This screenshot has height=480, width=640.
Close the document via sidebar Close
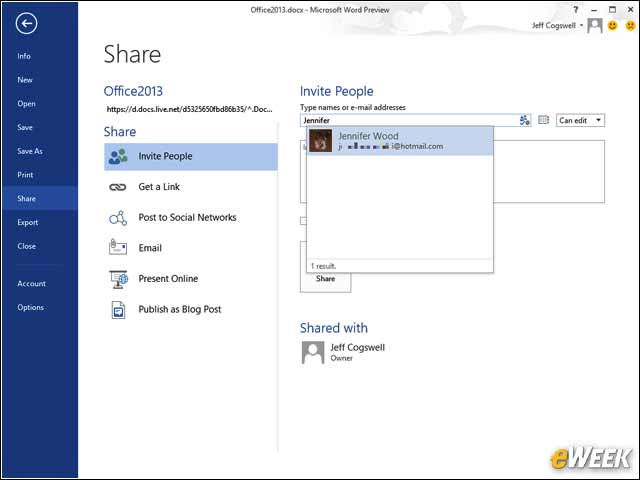coord(27,246)
